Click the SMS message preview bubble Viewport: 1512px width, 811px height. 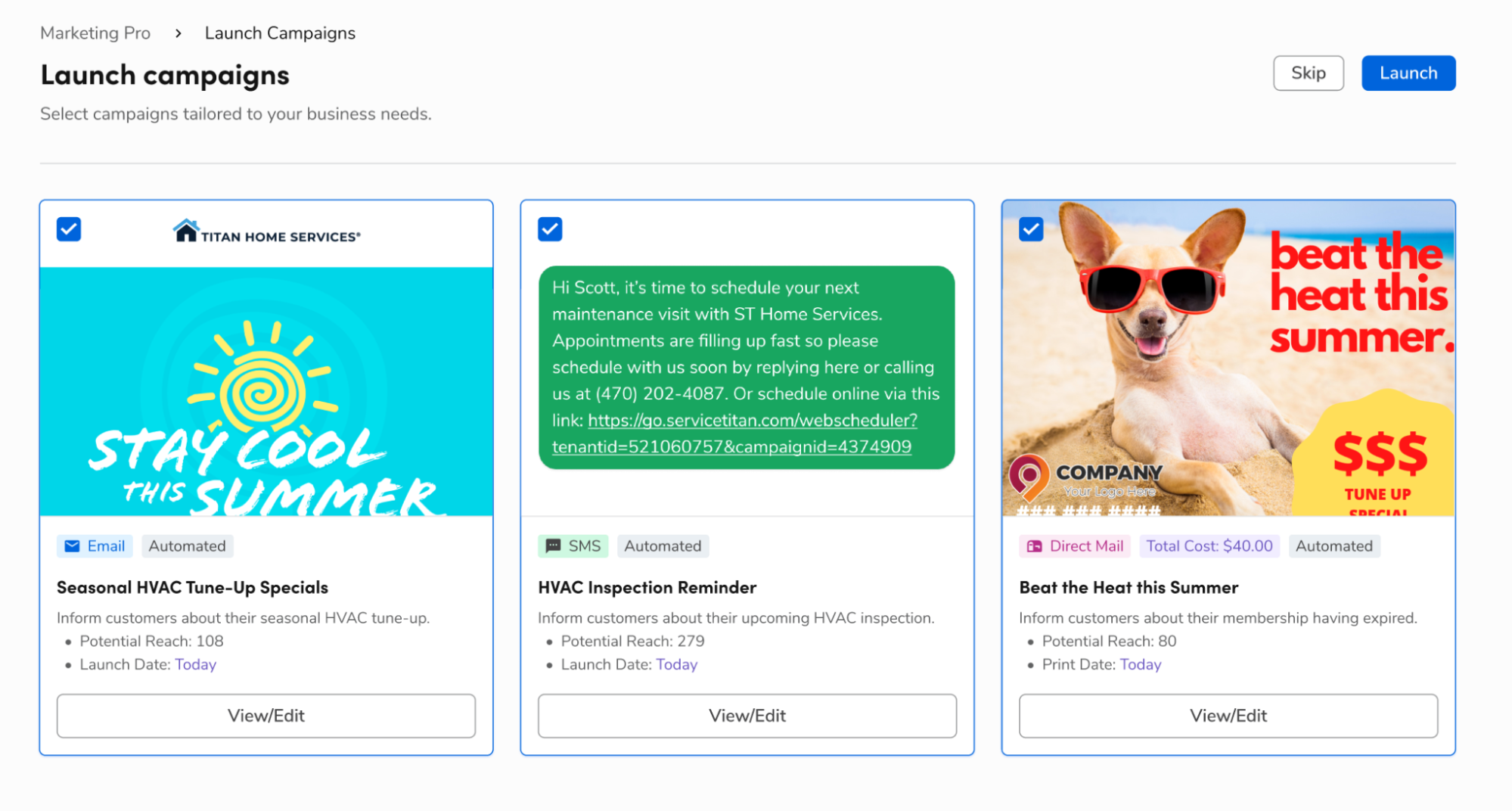[747, 368]
